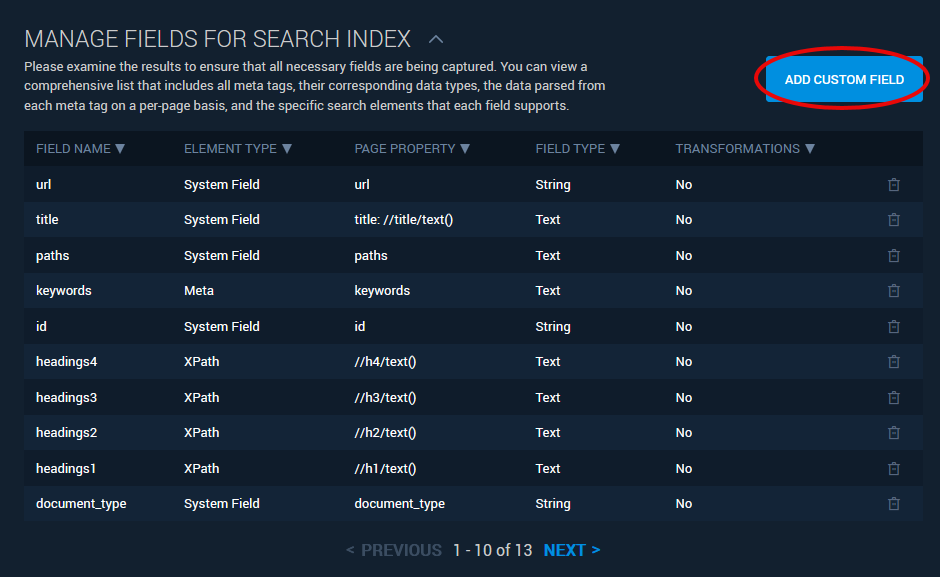Delete the url field row
Screen dimensions: 940x577
[x=893, y=185]
